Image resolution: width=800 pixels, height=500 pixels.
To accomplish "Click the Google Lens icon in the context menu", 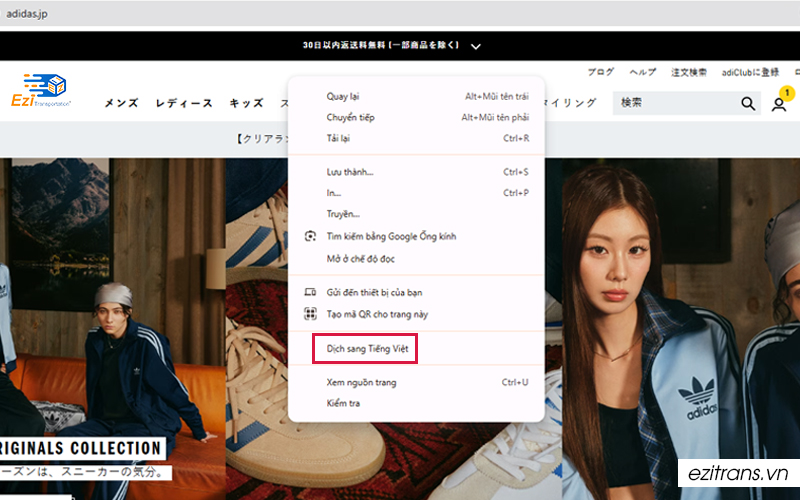I will (310, 236).
